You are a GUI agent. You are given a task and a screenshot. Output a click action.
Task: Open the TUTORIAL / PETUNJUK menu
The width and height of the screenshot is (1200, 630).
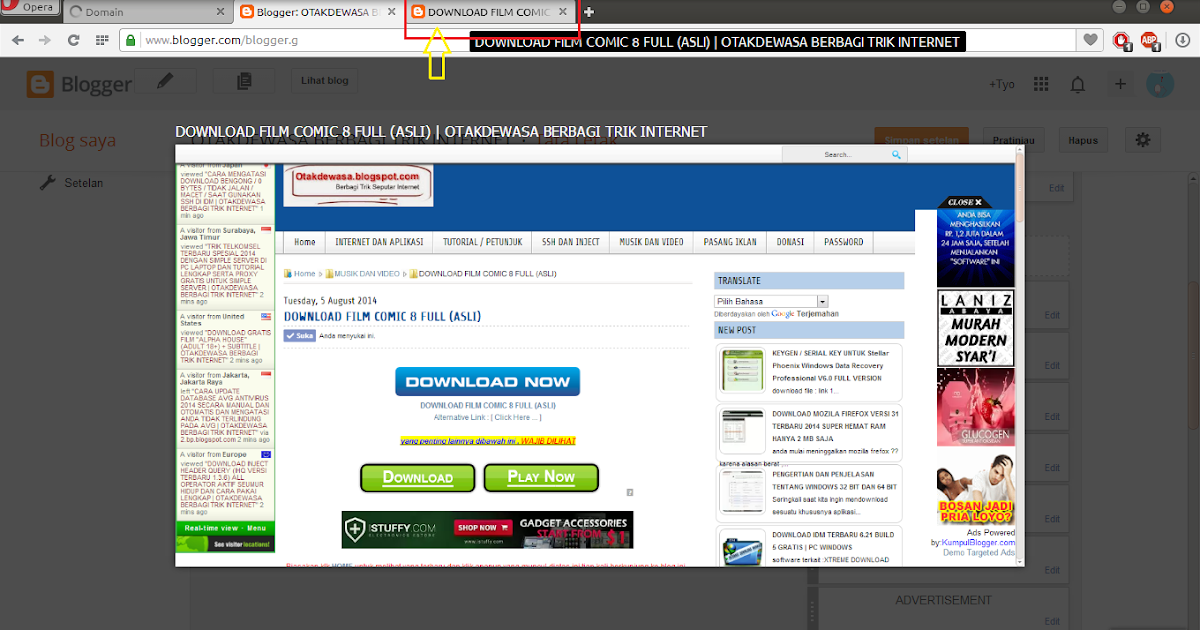482,242
